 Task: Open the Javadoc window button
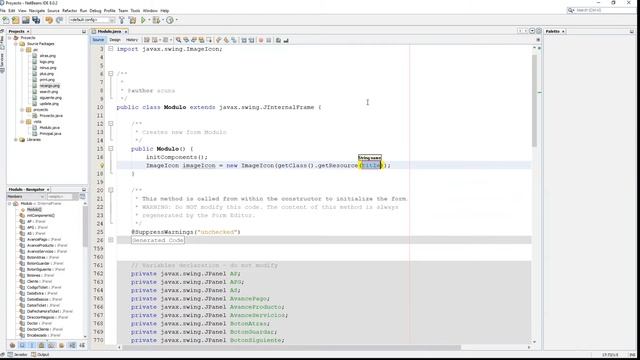(18, 355)
